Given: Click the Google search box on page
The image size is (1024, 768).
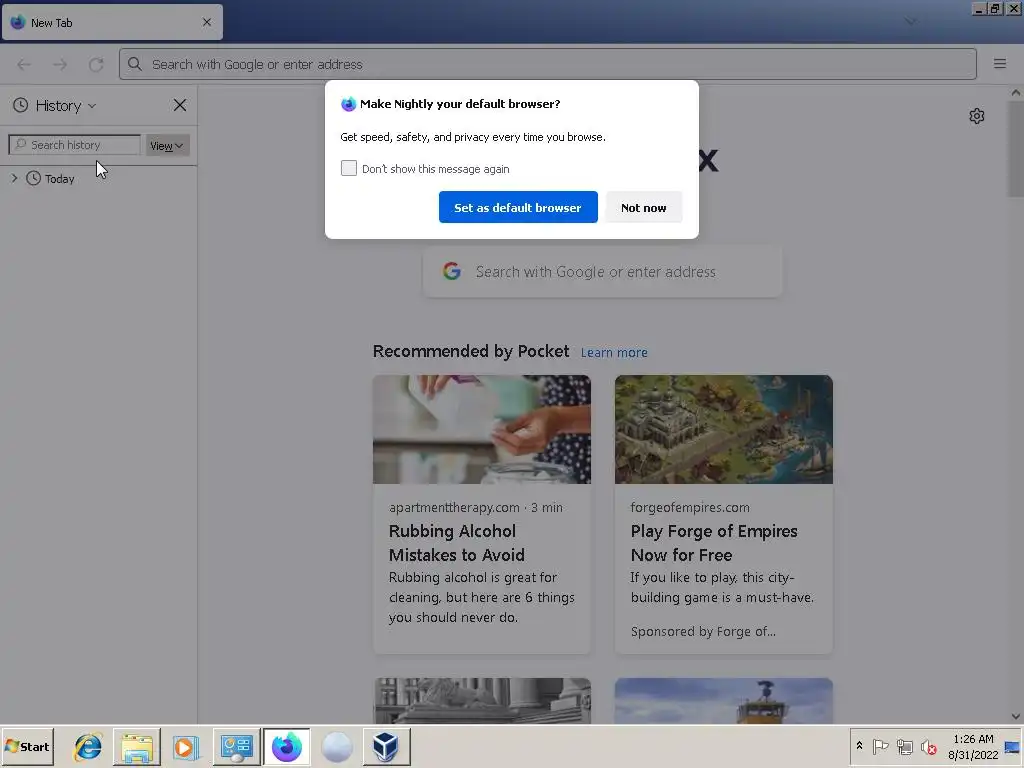Looking at the screenshot, I should (x=602, y=272).
